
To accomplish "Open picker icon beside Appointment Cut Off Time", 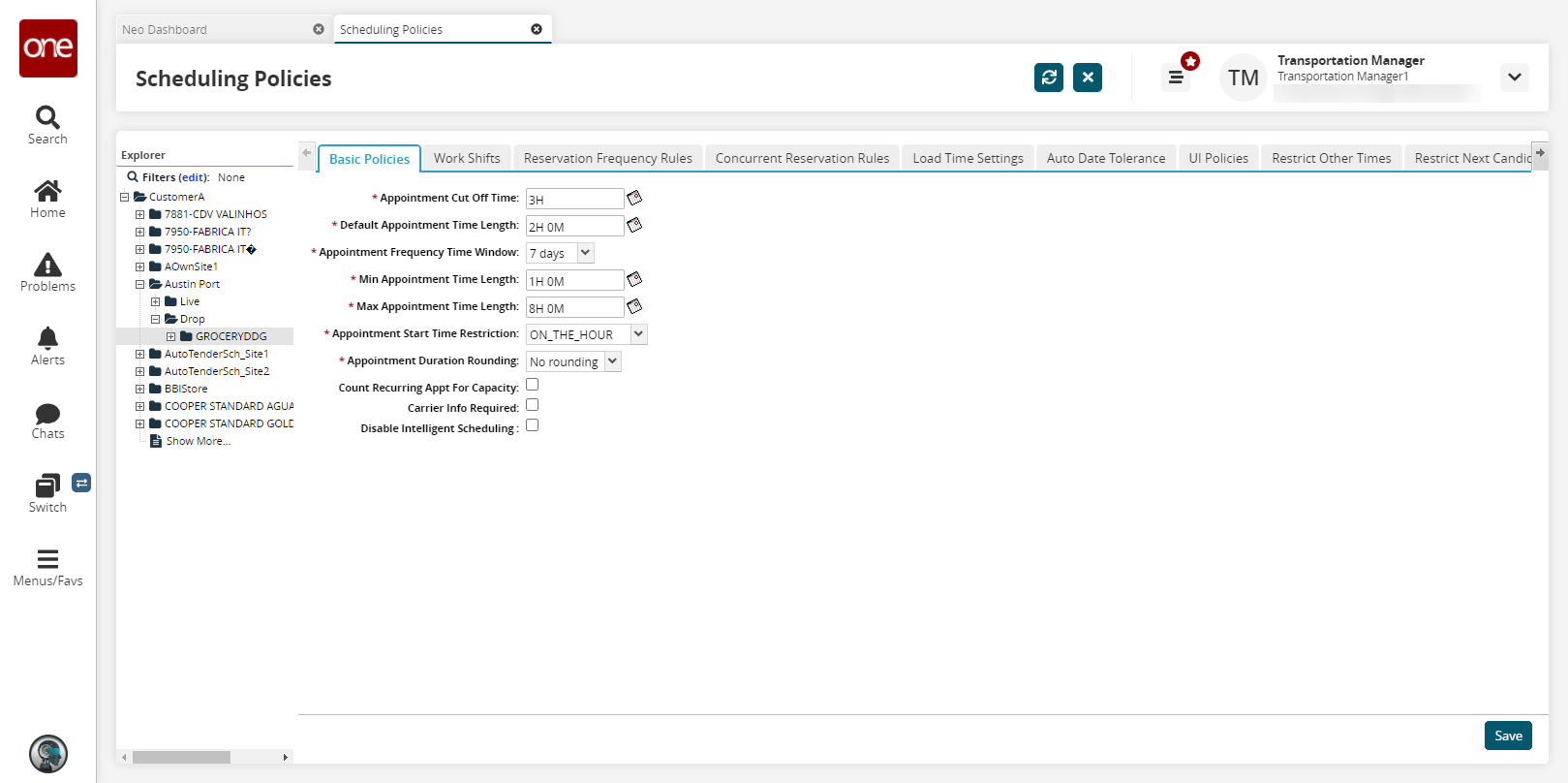I will 634,198.
